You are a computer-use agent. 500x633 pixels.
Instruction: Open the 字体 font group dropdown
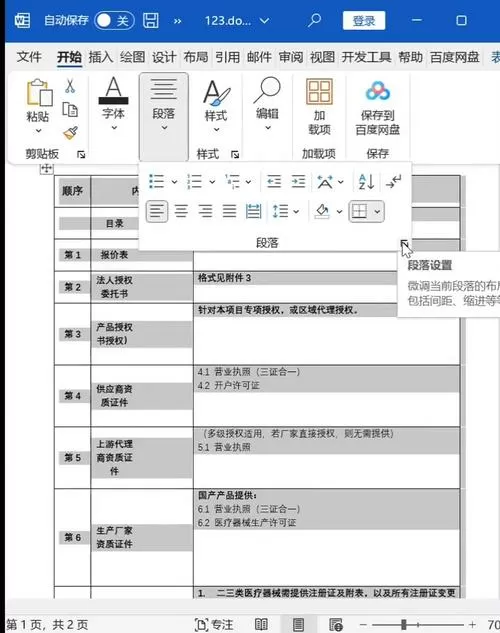(113, 105)
